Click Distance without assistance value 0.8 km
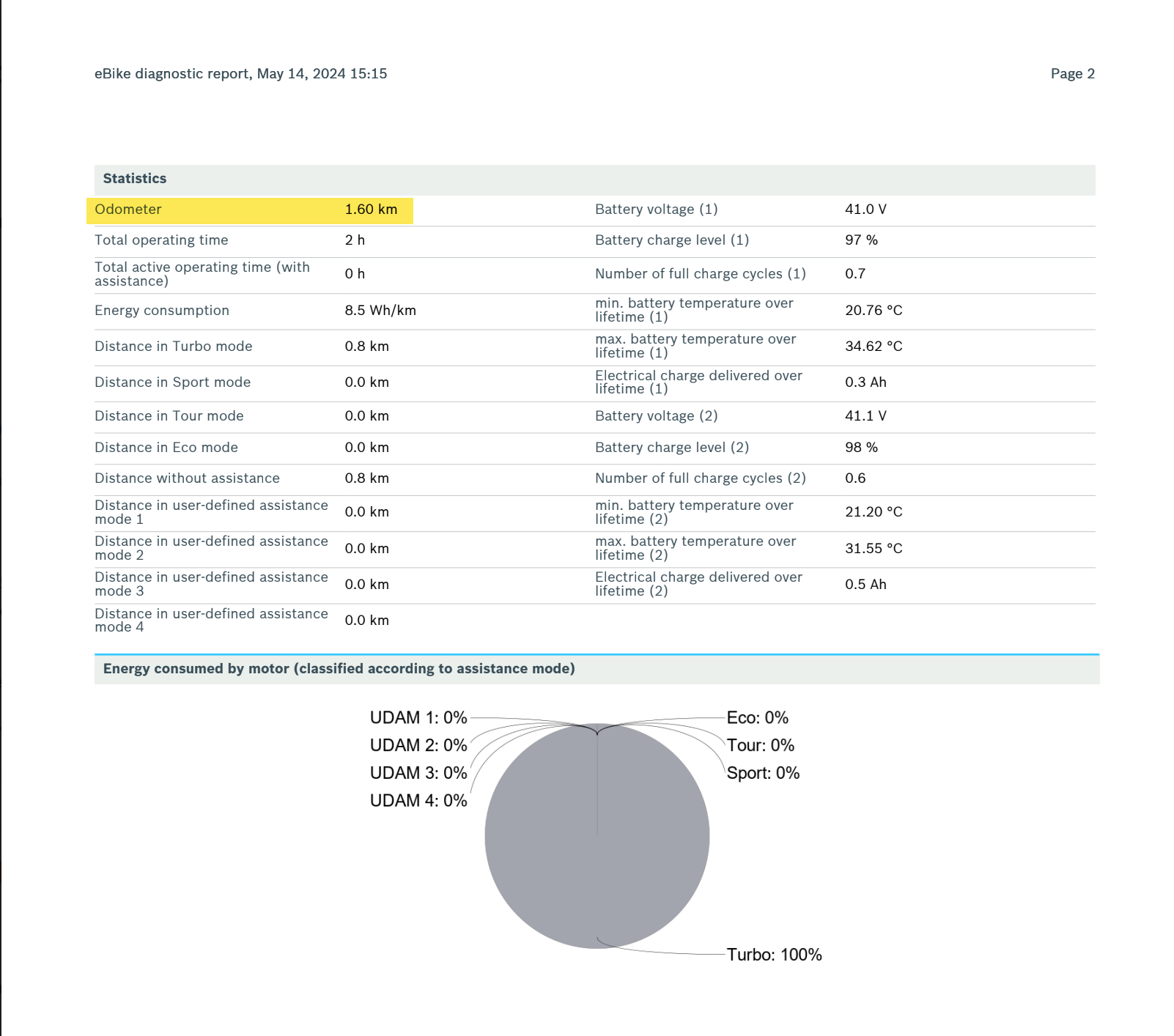The height and width of the screenshot is (1036, 1174). pos(365,478)
